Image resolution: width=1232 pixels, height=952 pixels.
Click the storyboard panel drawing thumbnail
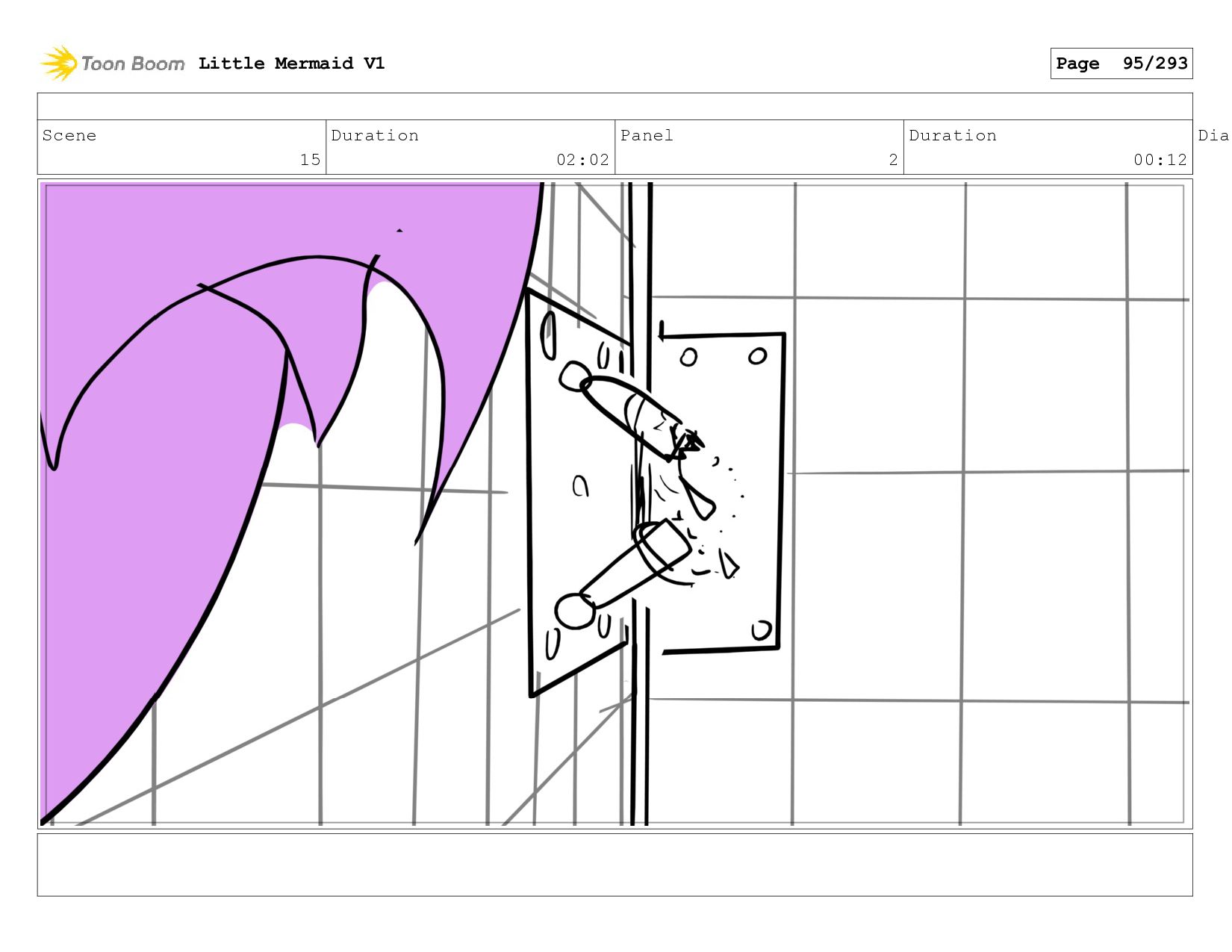click(615, 504)
